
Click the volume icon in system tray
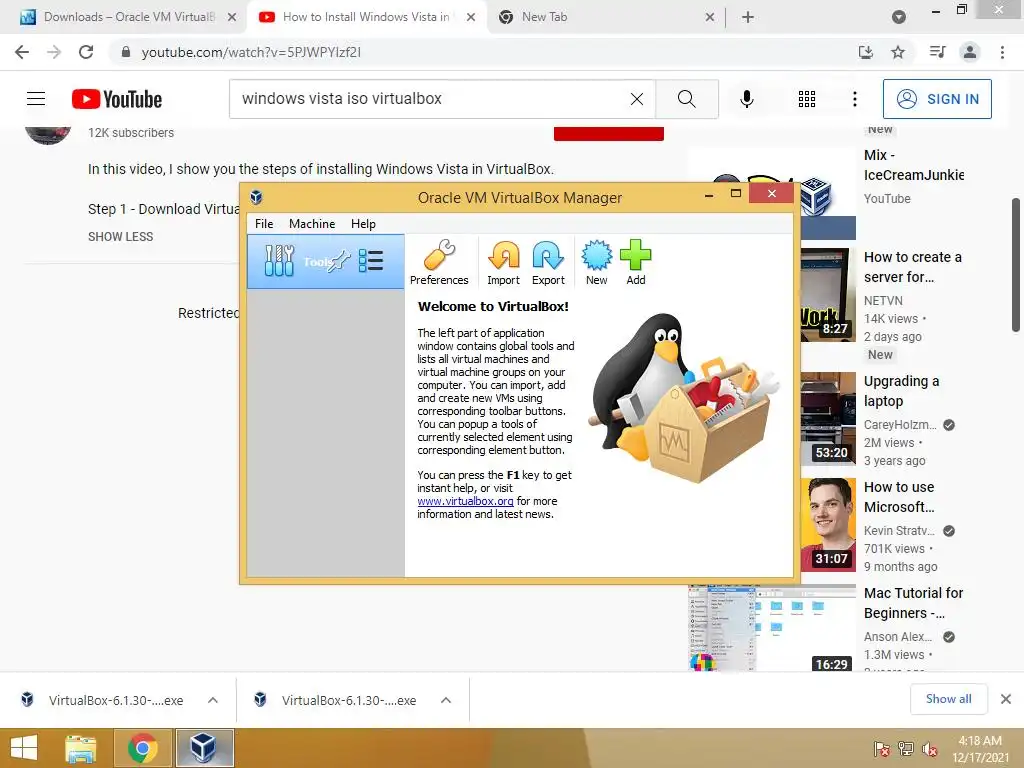(x=929, y=749)
